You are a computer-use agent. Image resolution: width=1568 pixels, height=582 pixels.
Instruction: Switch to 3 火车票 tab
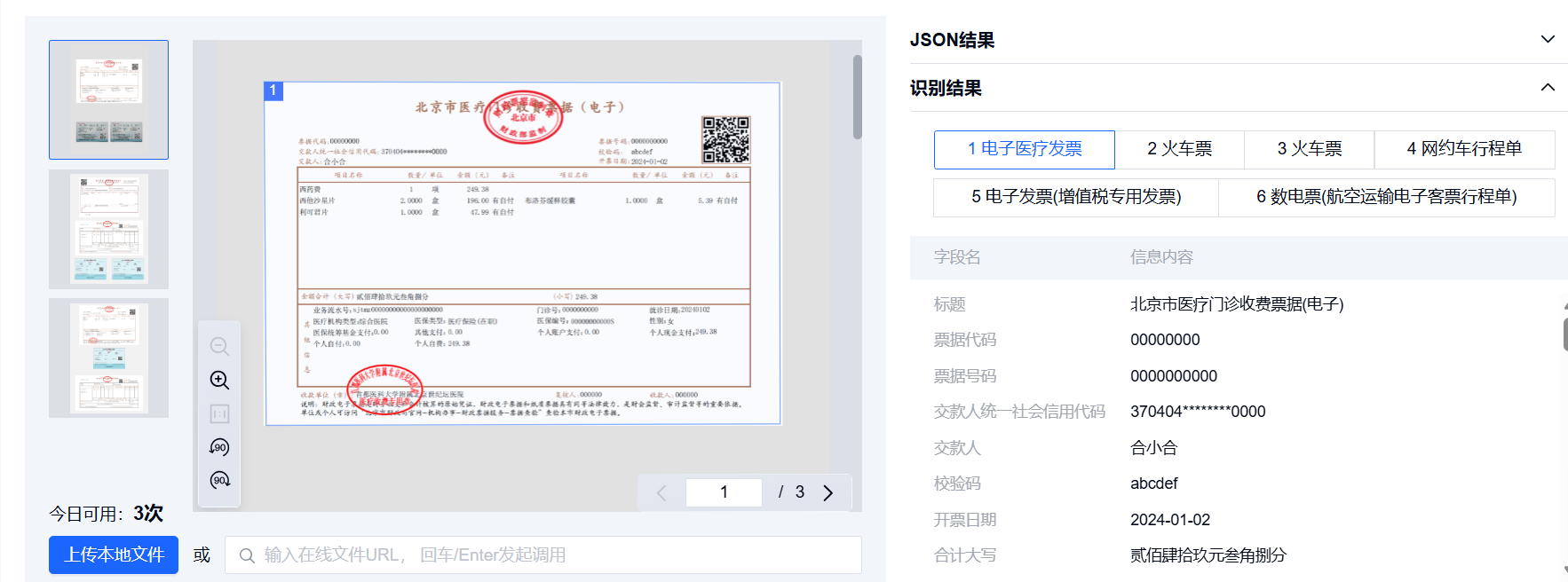coord(1310,149)
